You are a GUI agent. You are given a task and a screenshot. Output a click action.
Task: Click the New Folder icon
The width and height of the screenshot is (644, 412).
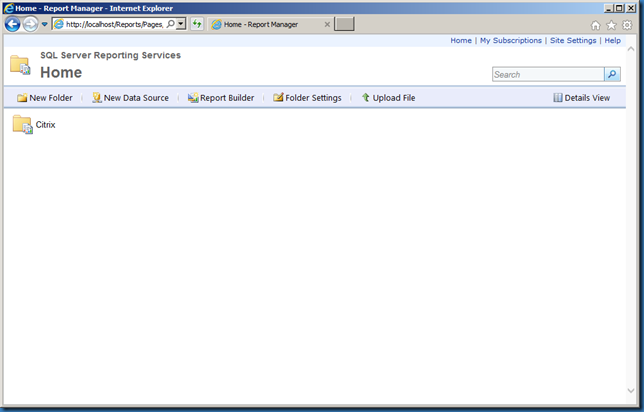pyautogui.click(x=22, y=98)
